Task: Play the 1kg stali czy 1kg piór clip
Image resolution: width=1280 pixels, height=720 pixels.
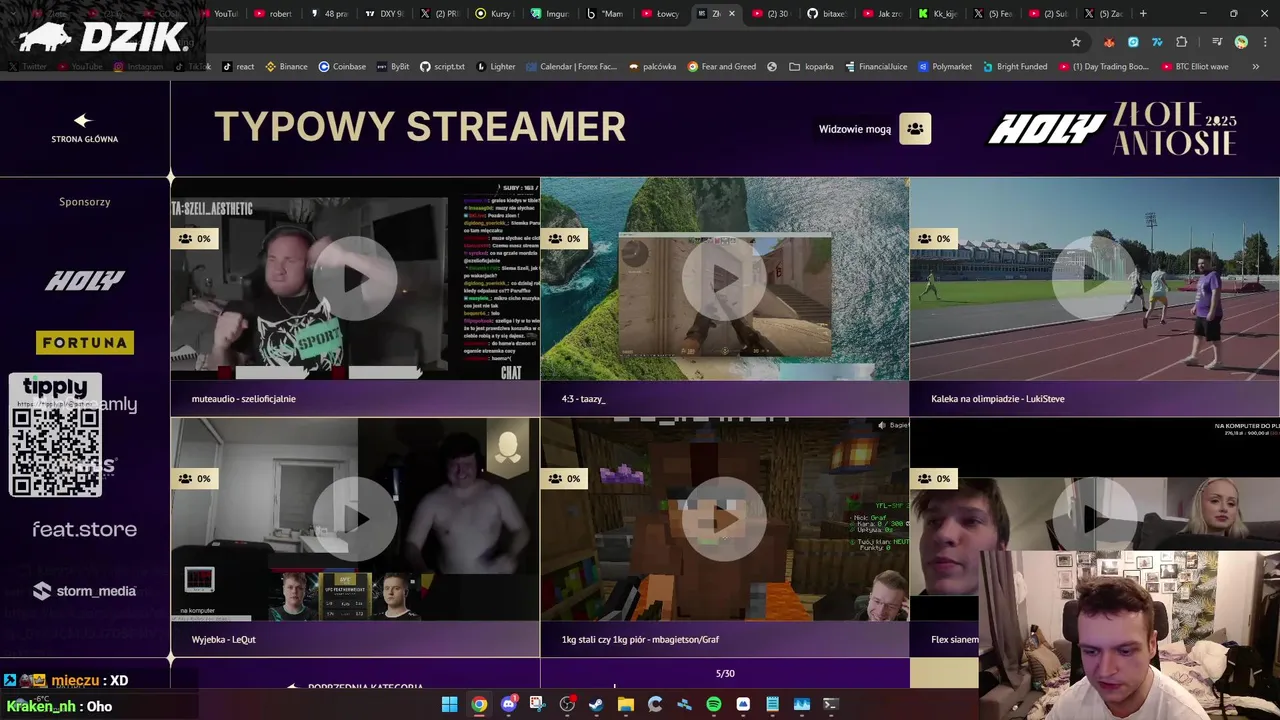Action: [x=724, y=519]
